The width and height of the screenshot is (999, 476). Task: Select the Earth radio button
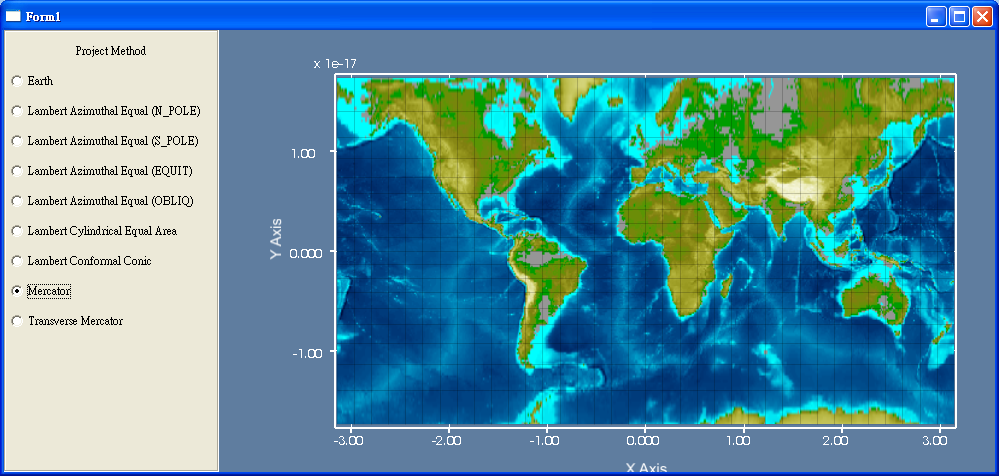click(x=17, y=81)
